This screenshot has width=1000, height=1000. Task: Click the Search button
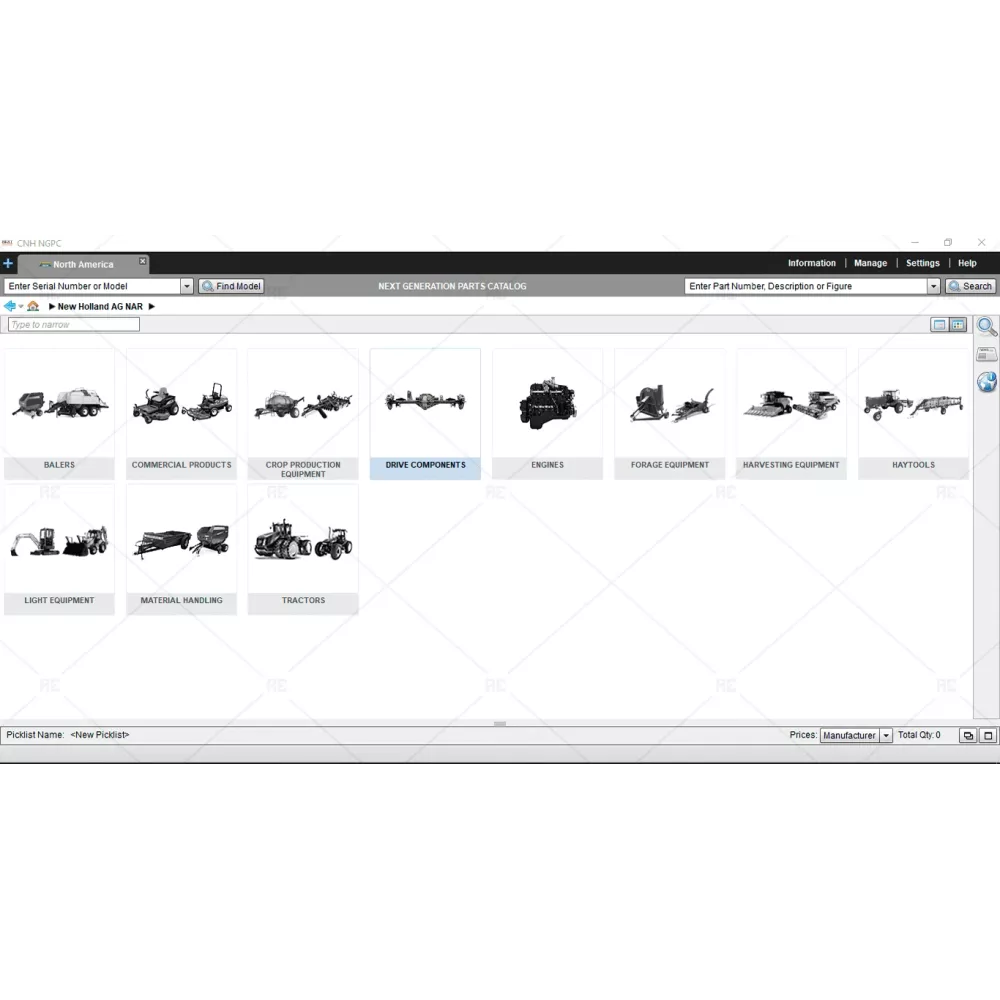970,286
